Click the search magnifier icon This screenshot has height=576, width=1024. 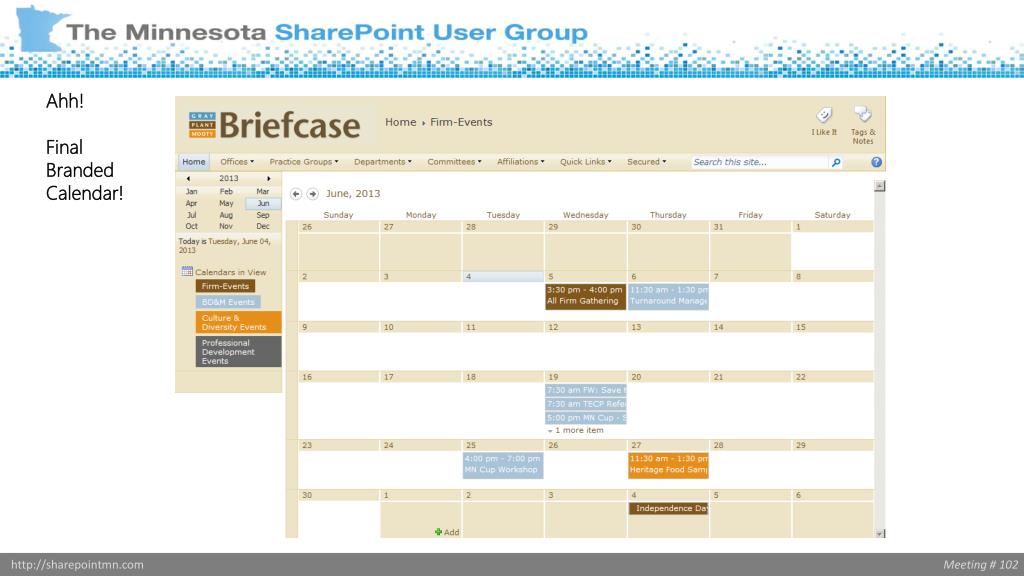tap(836, 163)
